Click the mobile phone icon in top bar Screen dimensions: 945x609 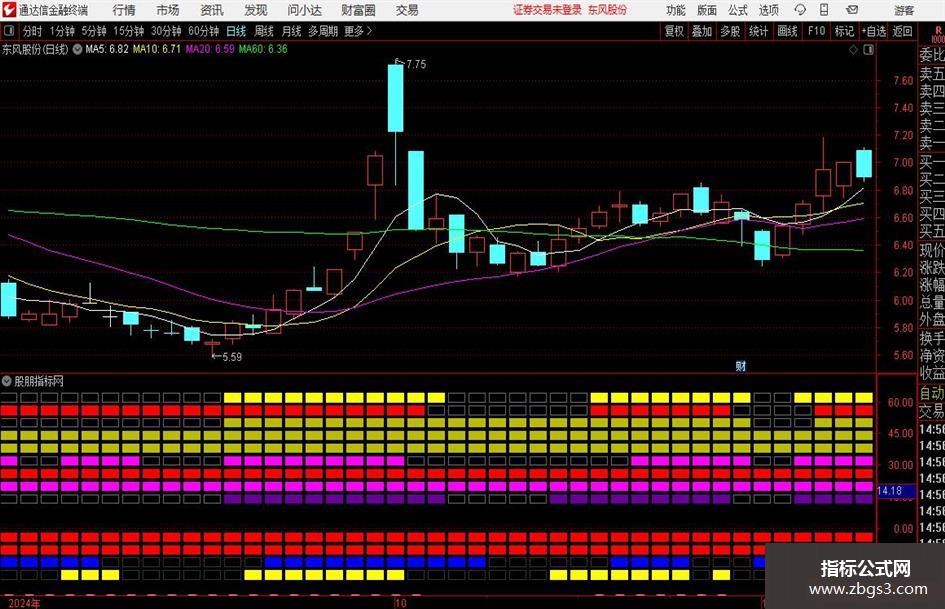click(x=824, y=10)
